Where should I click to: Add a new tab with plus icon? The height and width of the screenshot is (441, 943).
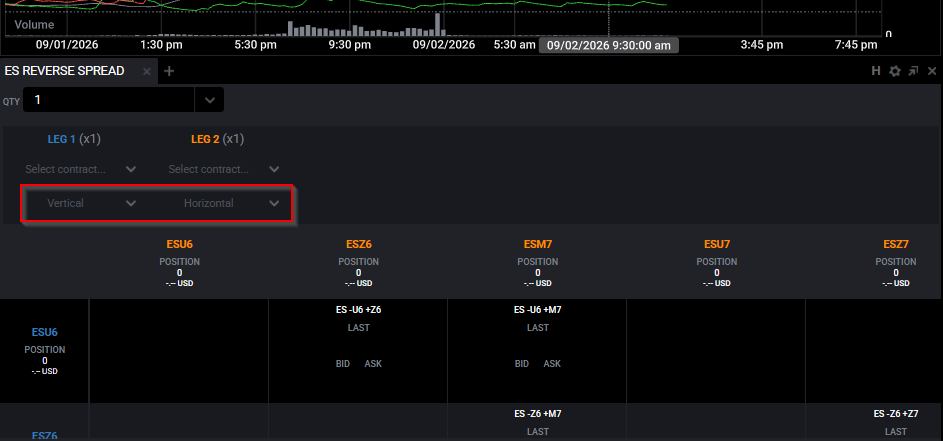point(169,71)
